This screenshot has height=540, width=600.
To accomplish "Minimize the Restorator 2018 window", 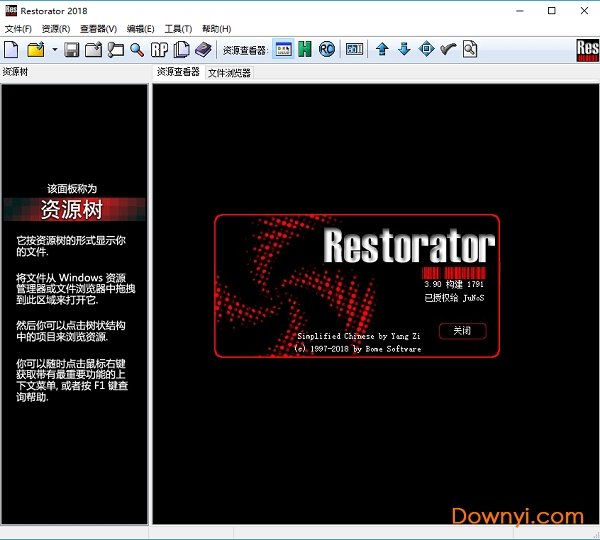I will 520,11.
